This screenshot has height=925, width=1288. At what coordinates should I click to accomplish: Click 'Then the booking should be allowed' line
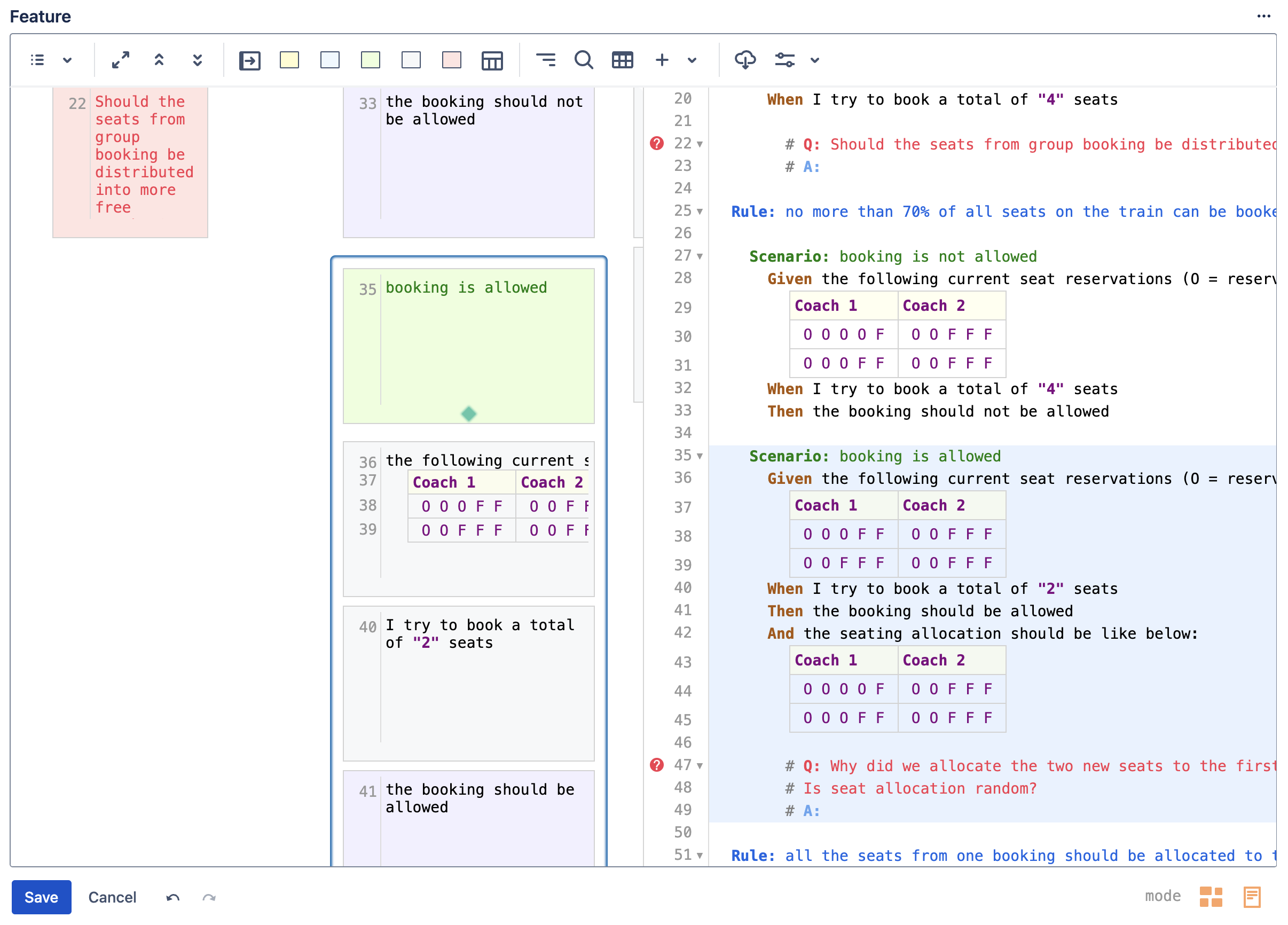pyautogui.click(x=920, y=612)
